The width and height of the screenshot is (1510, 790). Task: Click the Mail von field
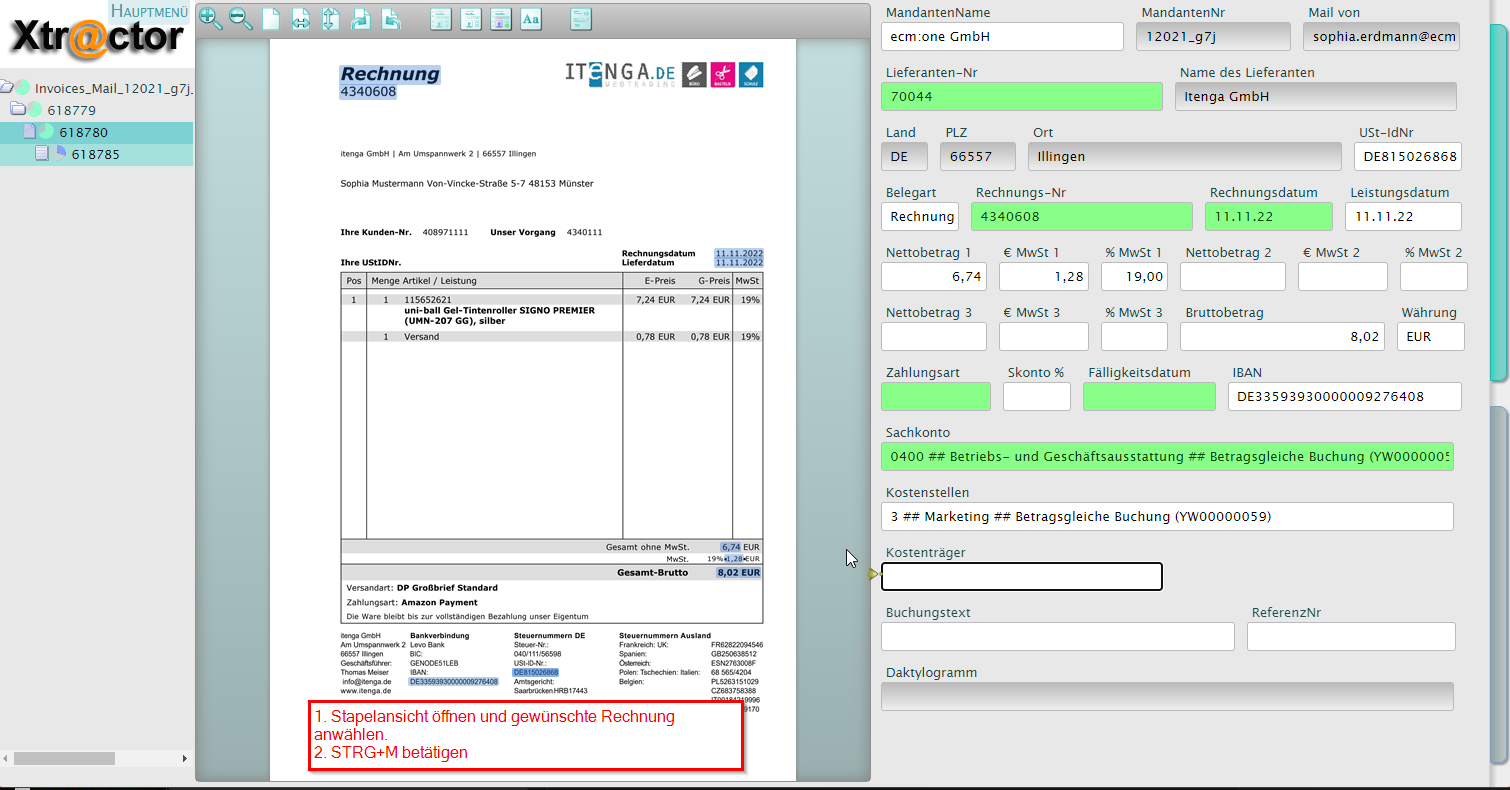[1381, 37]
